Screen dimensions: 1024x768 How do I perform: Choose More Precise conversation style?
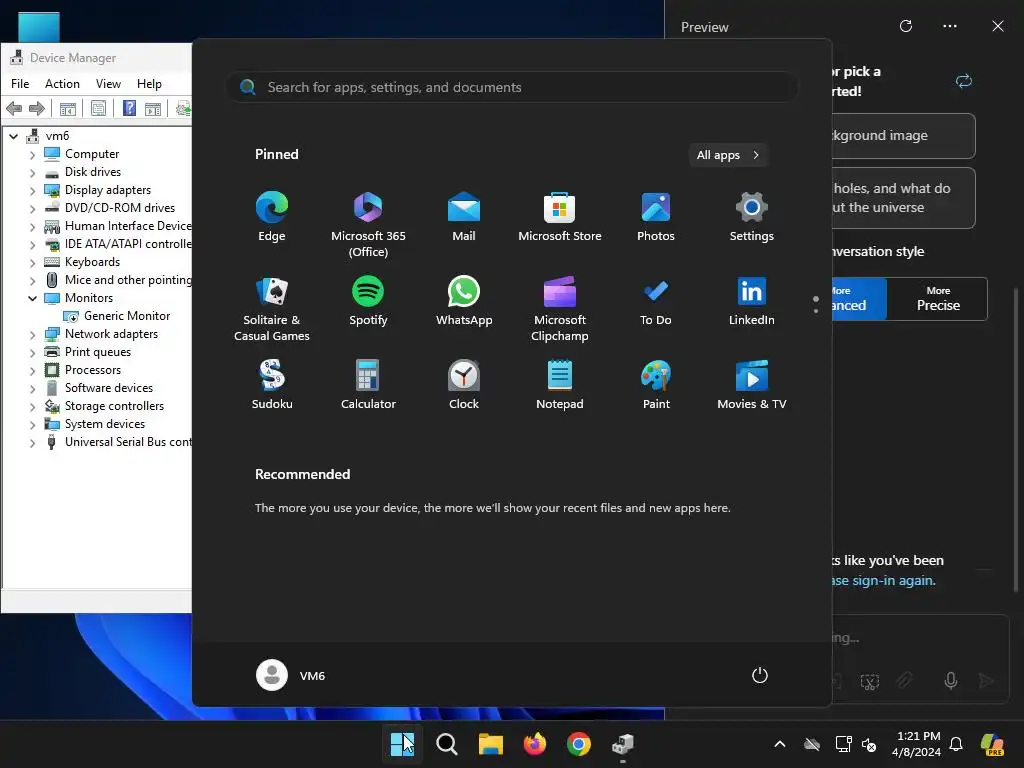tap(937, 299)
